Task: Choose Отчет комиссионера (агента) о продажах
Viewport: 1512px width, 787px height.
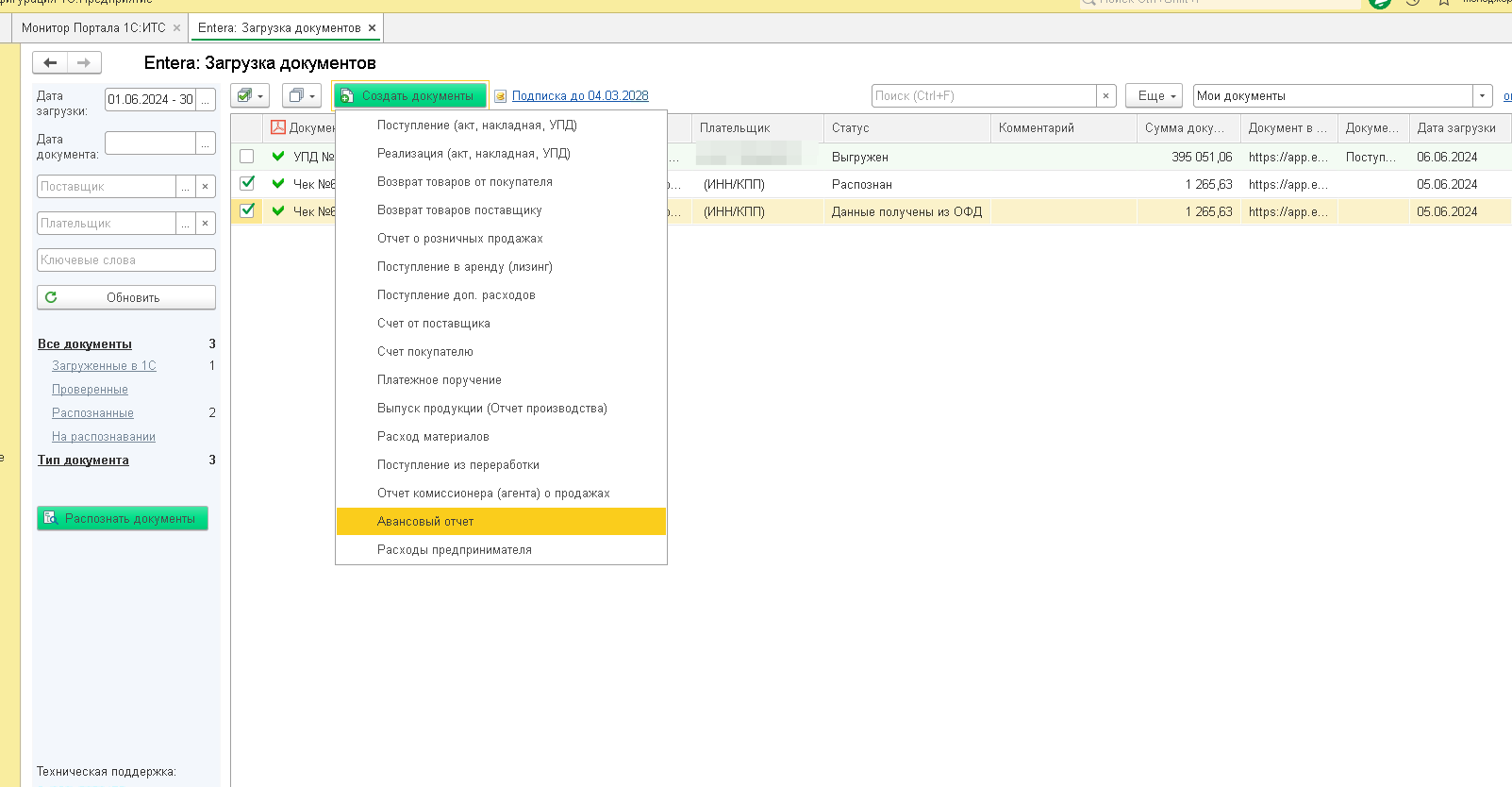Action: [501, 493]
